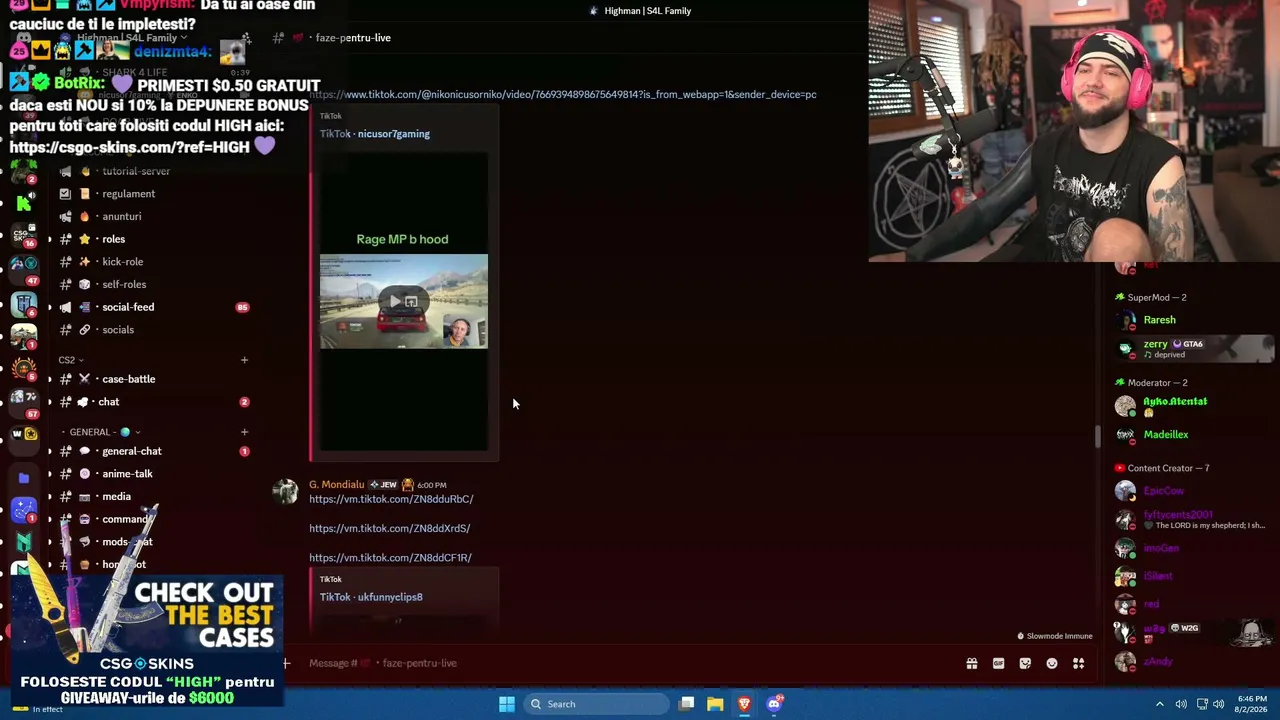Open the server folder icon in sidebar
The width and height of the screenshot is (1280, 720).
pos(24,478)
